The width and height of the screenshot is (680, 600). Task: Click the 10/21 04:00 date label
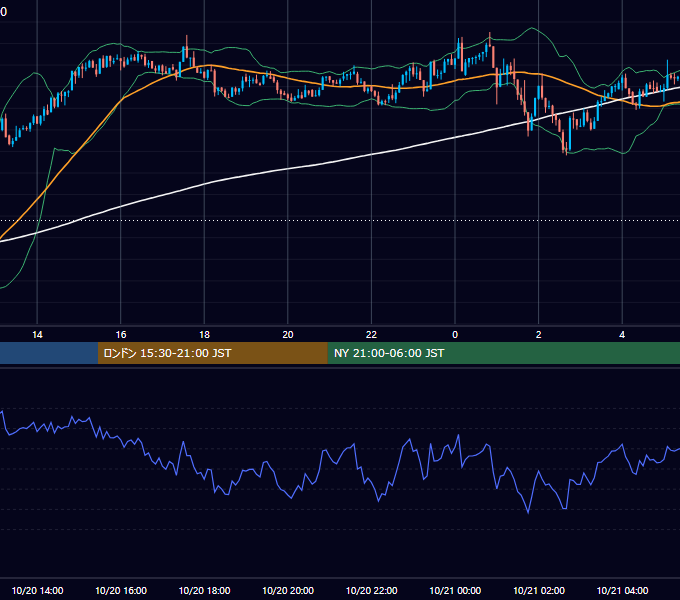tap(622, 590)
